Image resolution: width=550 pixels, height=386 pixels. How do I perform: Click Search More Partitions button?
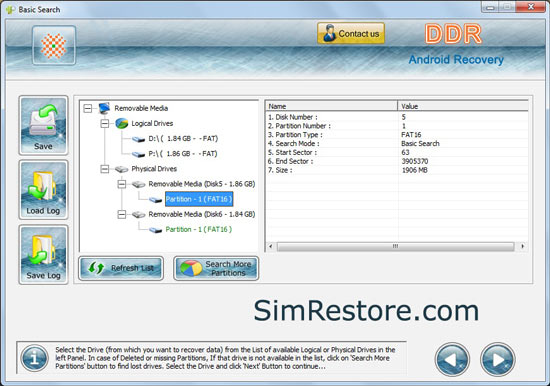click(216, 268)
